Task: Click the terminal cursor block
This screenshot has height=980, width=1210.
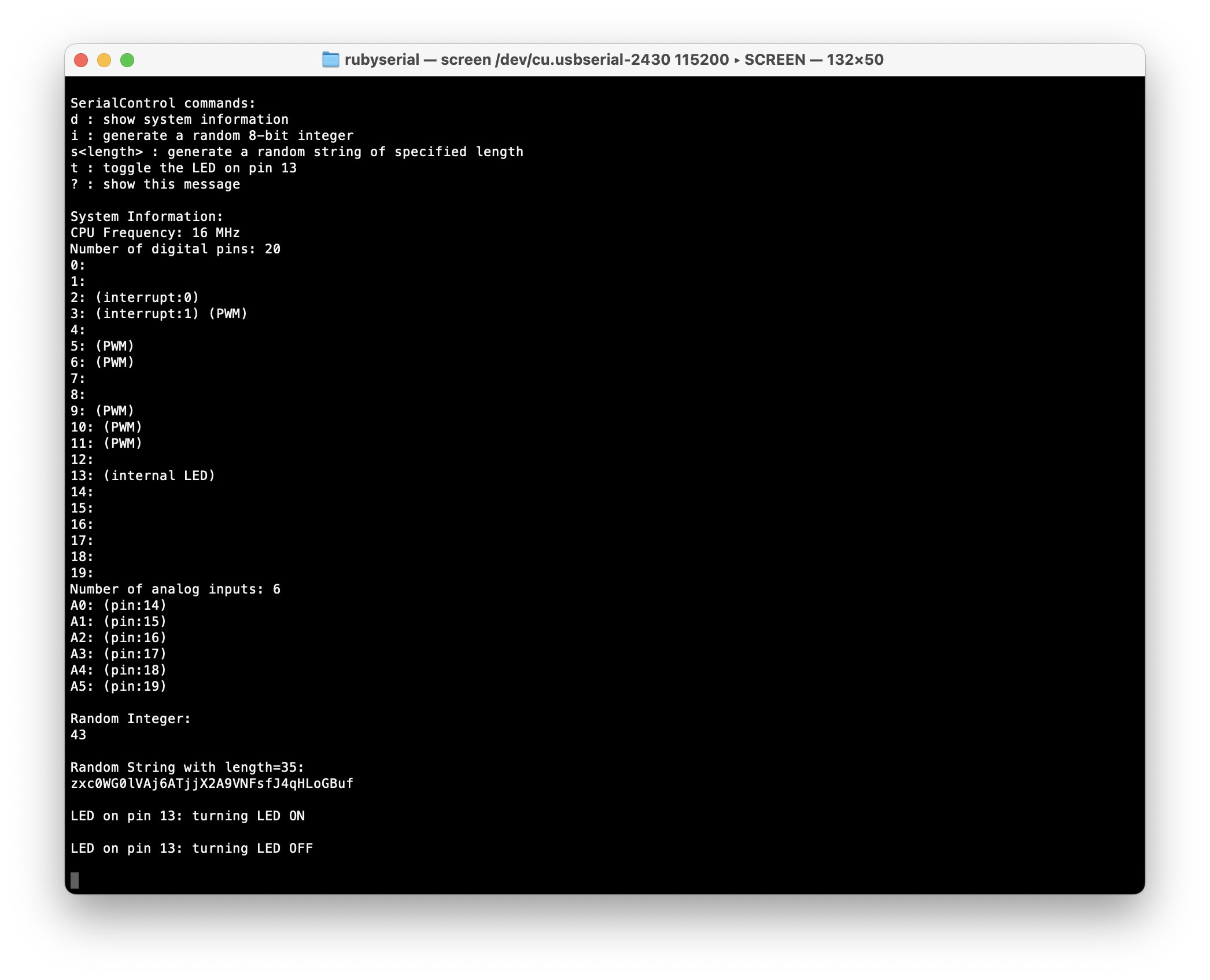Action: click(74, 880)
